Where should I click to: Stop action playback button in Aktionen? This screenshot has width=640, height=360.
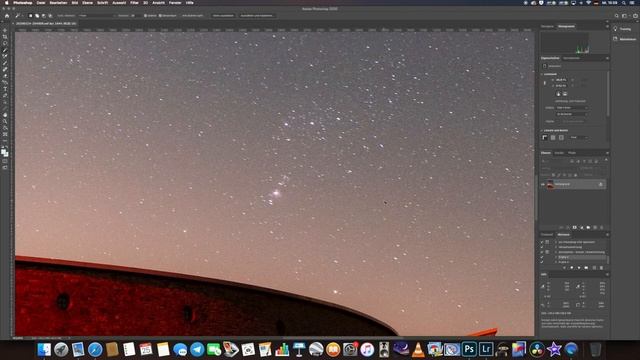[x=564, y=268]
